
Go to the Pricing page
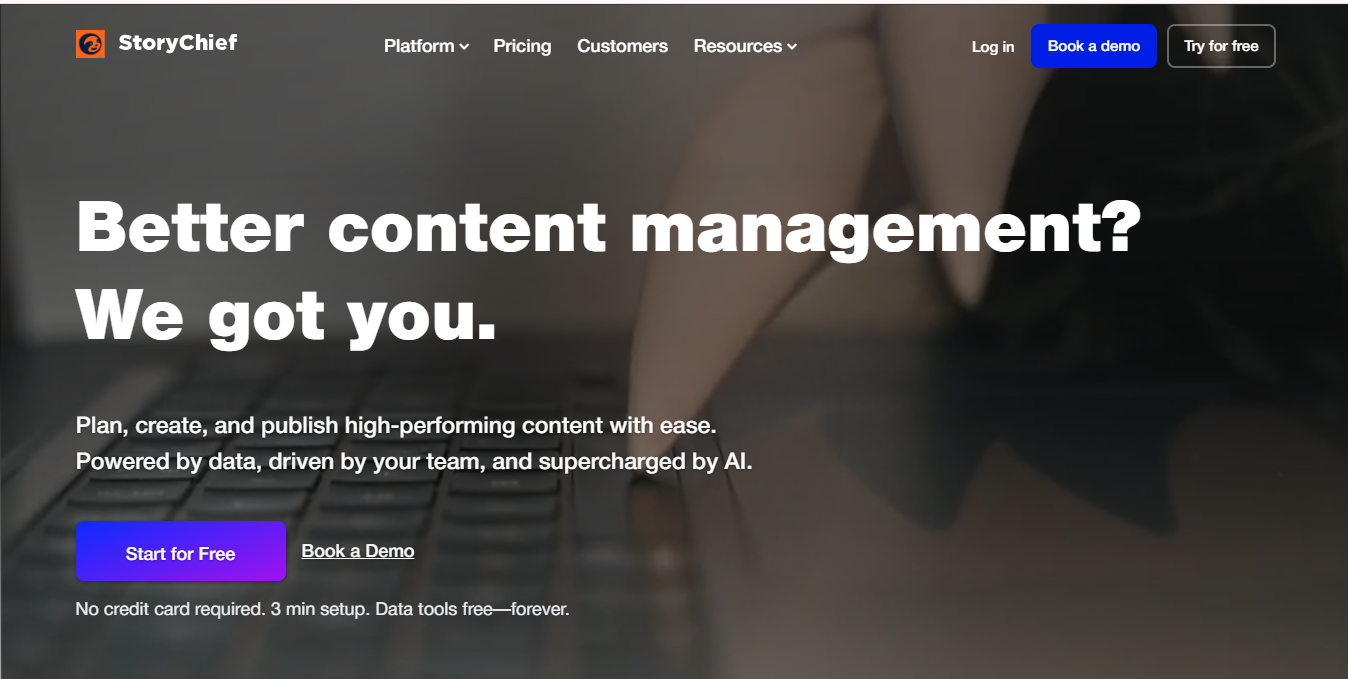[522, 46]
